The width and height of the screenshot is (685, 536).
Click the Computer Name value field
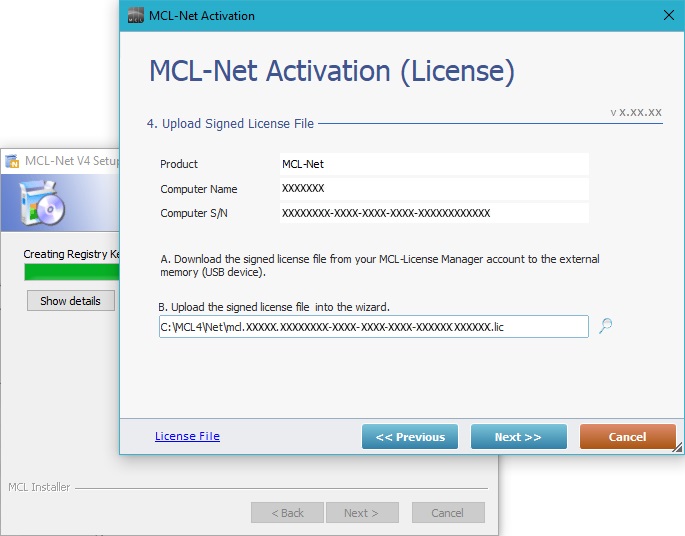pyautogui.click(x=433, y=188)
